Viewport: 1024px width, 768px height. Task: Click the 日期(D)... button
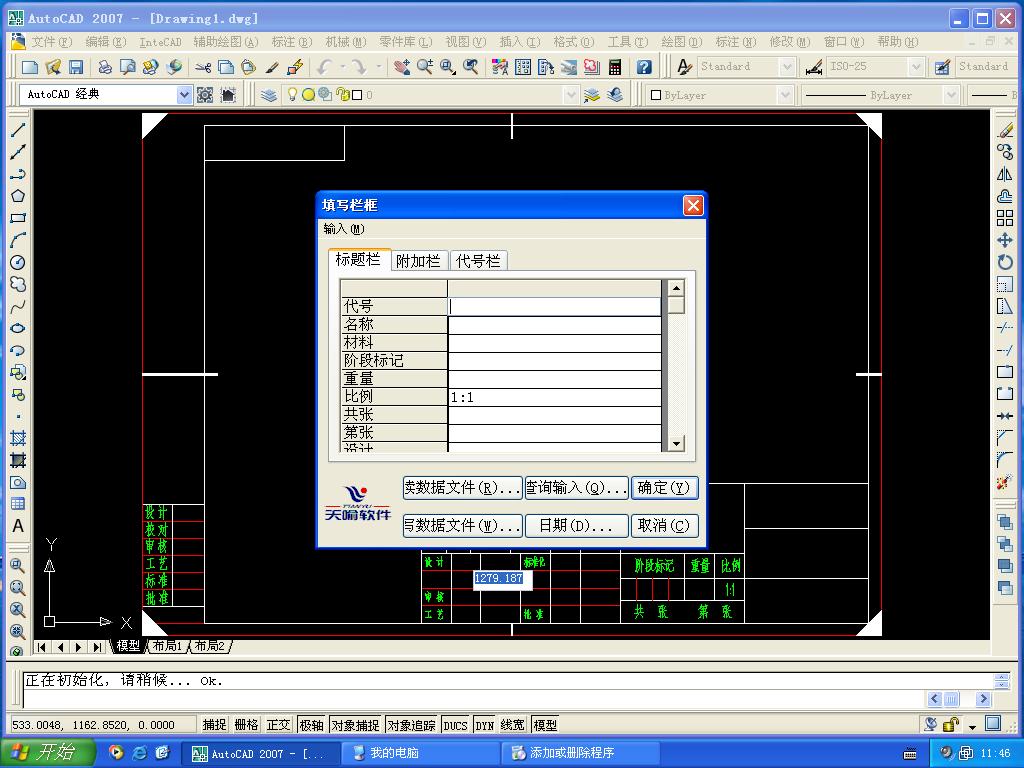tap(577, 526)
